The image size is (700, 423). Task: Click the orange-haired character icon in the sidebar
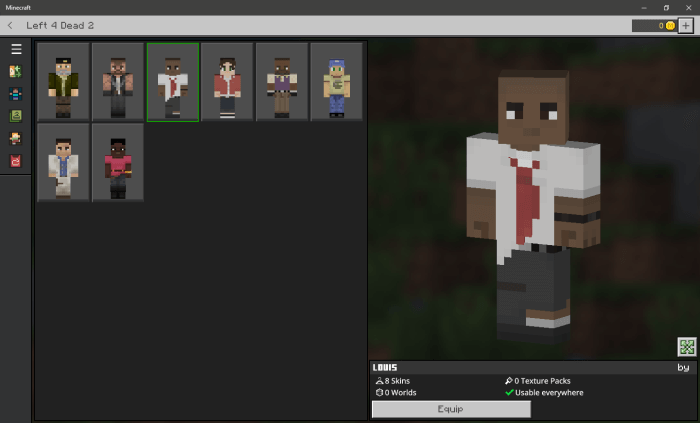point(16,138)
